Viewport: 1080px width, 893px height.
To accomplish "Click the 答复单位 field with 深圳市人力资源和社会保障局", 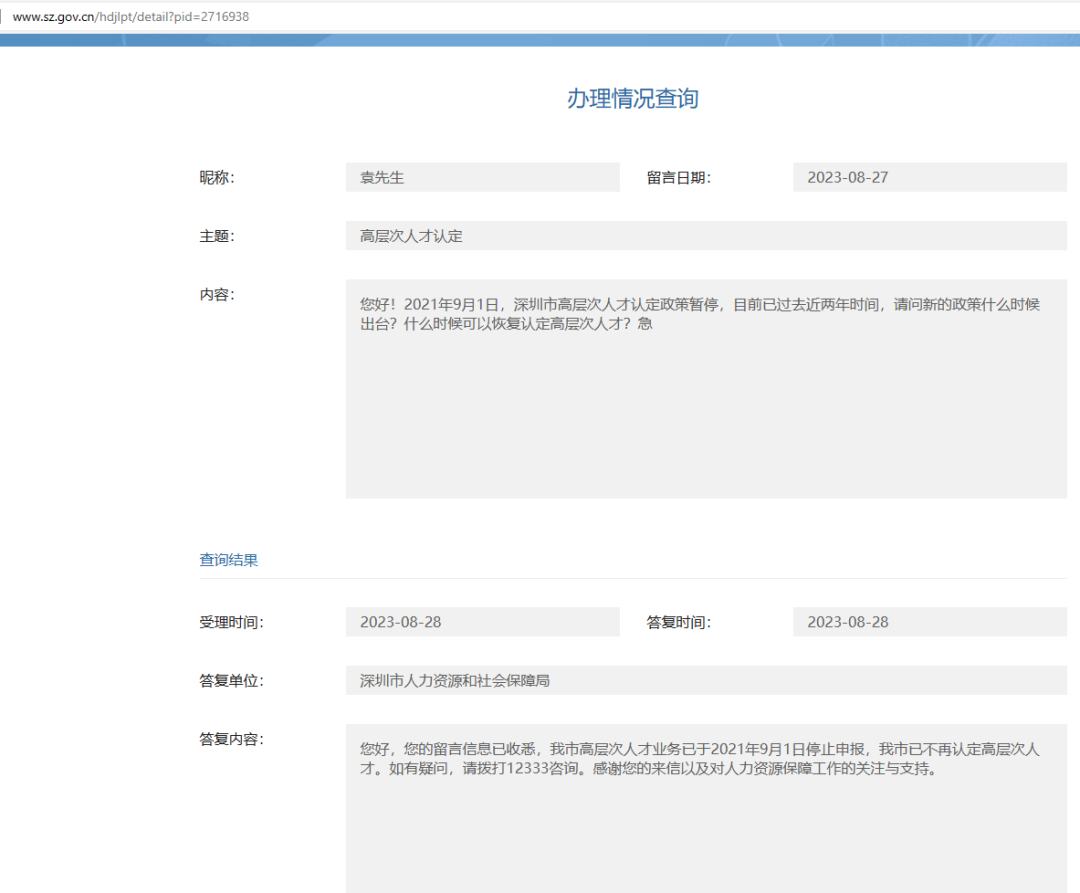I will (x=705, y=681).
